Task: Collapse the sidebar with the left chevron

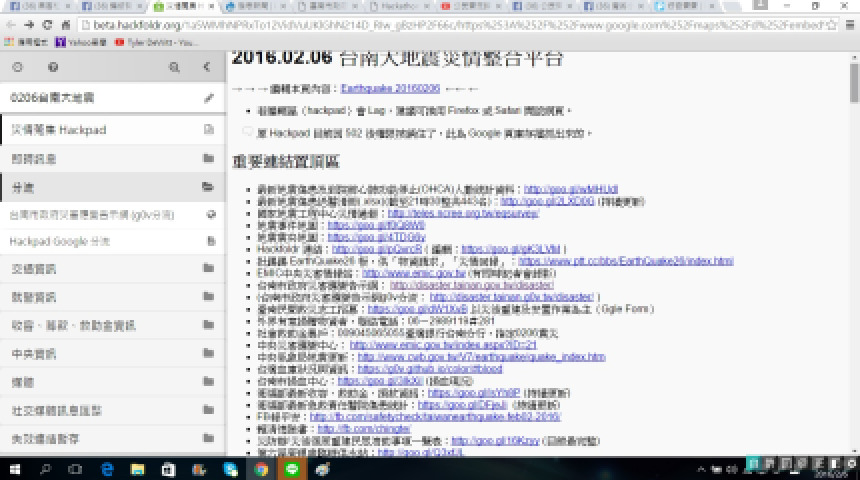Action: coord(207,67)
